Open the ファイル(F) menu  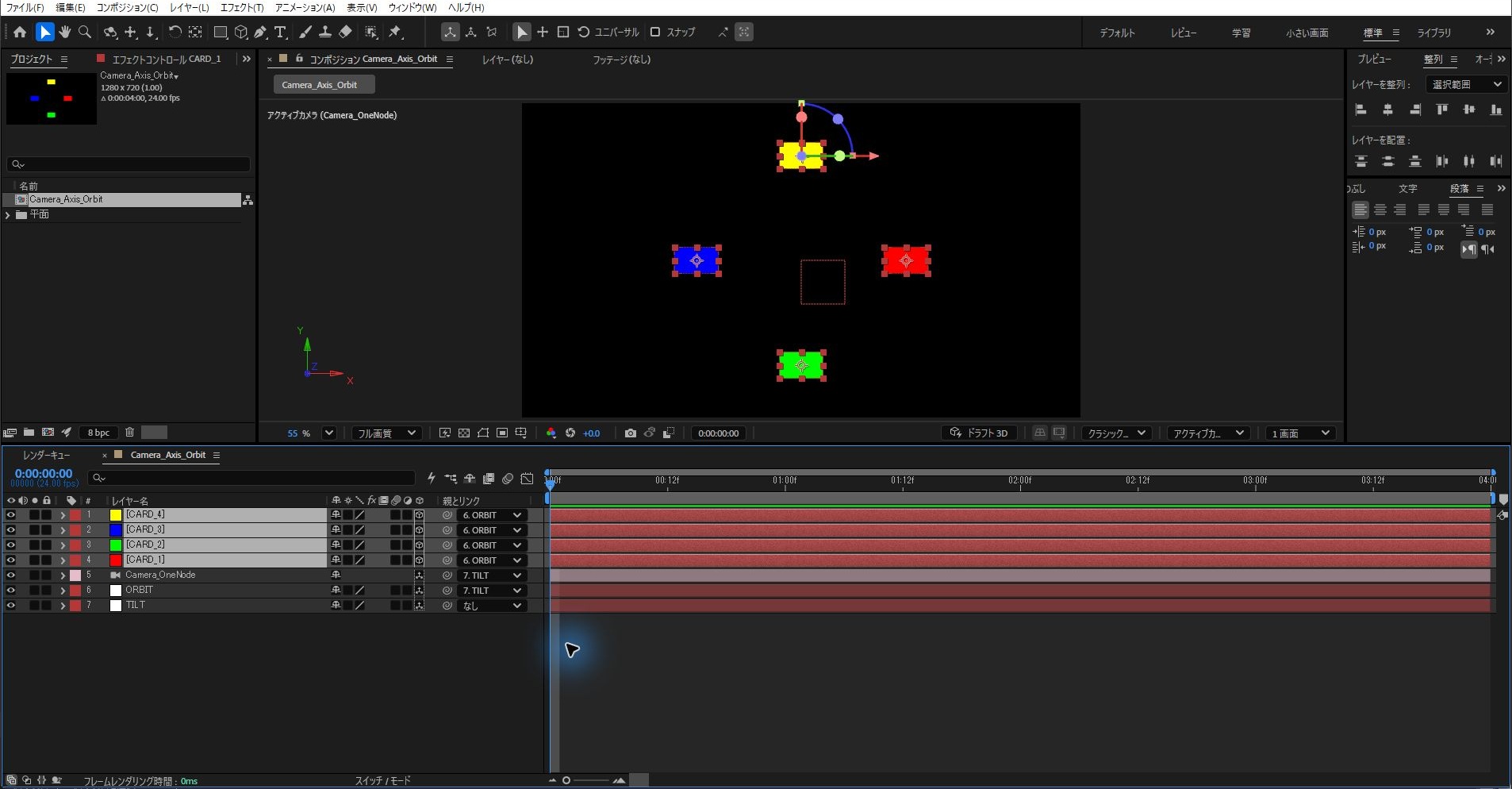click(25, 8)
